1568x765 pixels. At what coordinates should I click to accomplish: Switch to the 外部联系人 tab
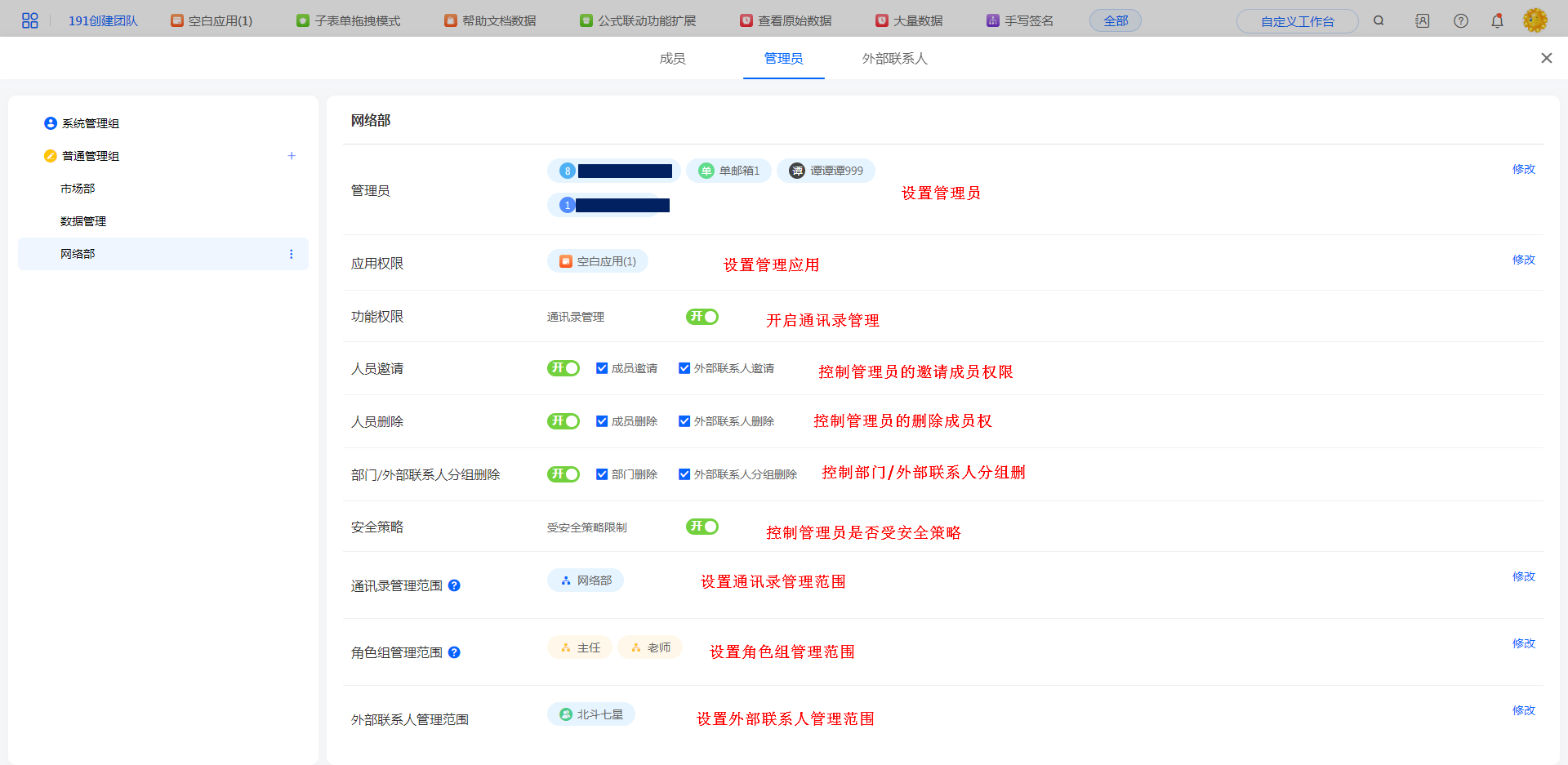tap(894, 59)
